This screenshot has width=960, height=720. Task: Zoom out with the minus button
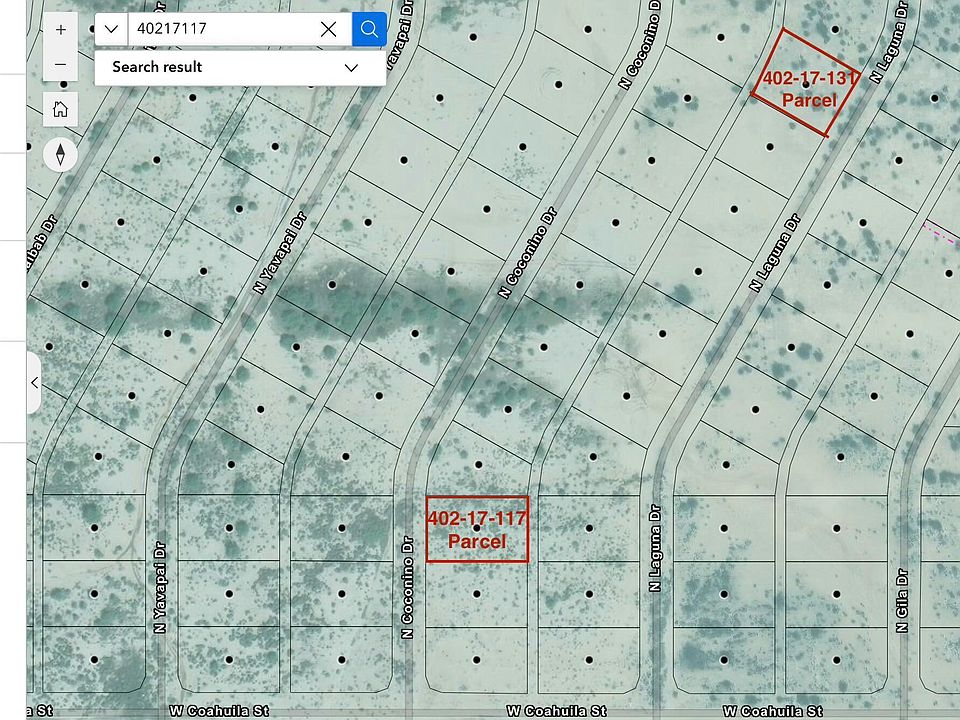click(61, 65)
